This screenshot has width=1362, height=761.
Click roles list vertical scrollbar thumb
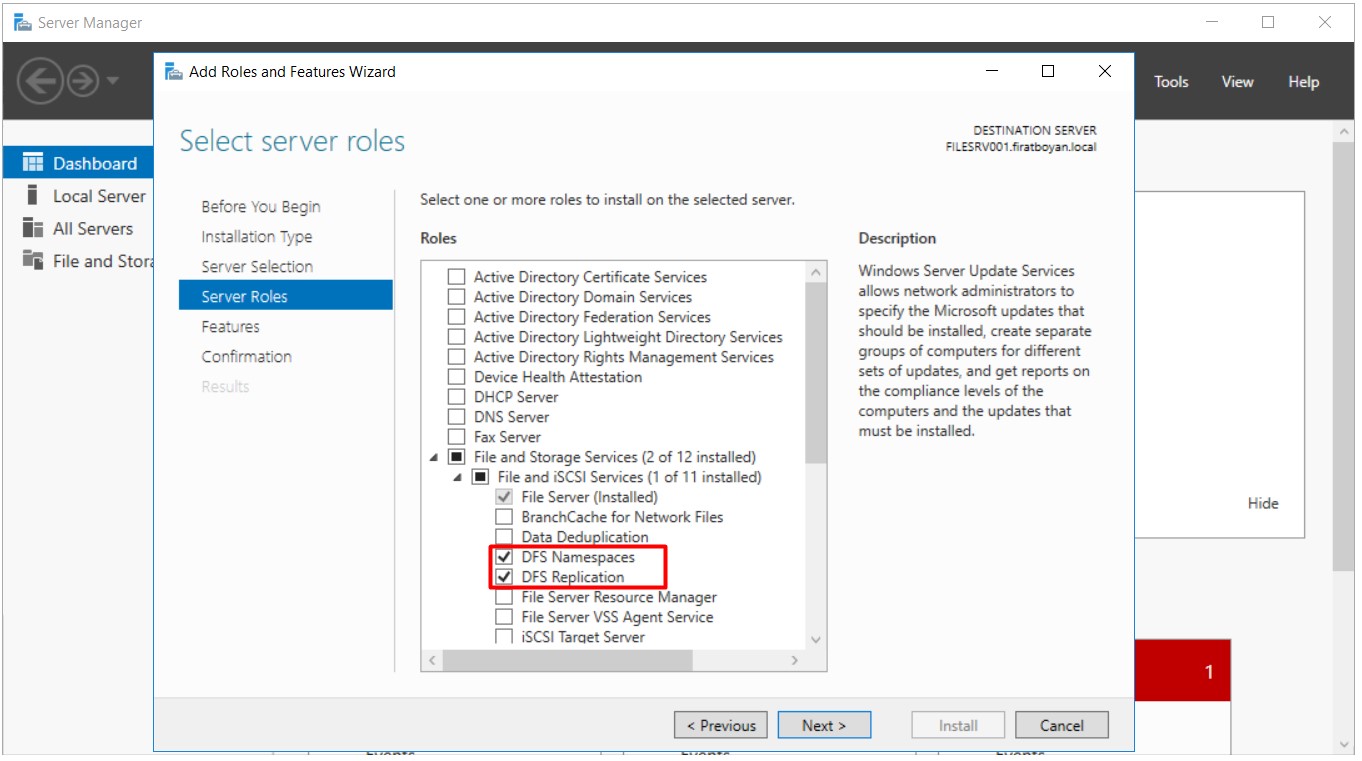pos(815,372)
